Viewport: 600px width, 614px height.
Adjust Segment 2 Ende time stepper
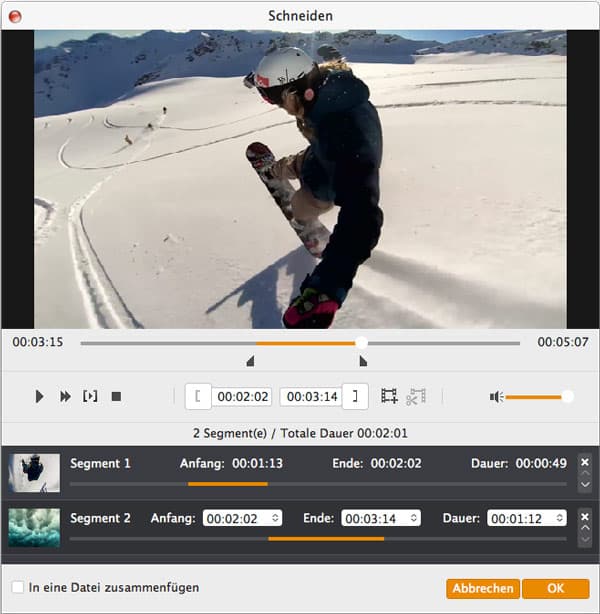click(x=413, y=518)
